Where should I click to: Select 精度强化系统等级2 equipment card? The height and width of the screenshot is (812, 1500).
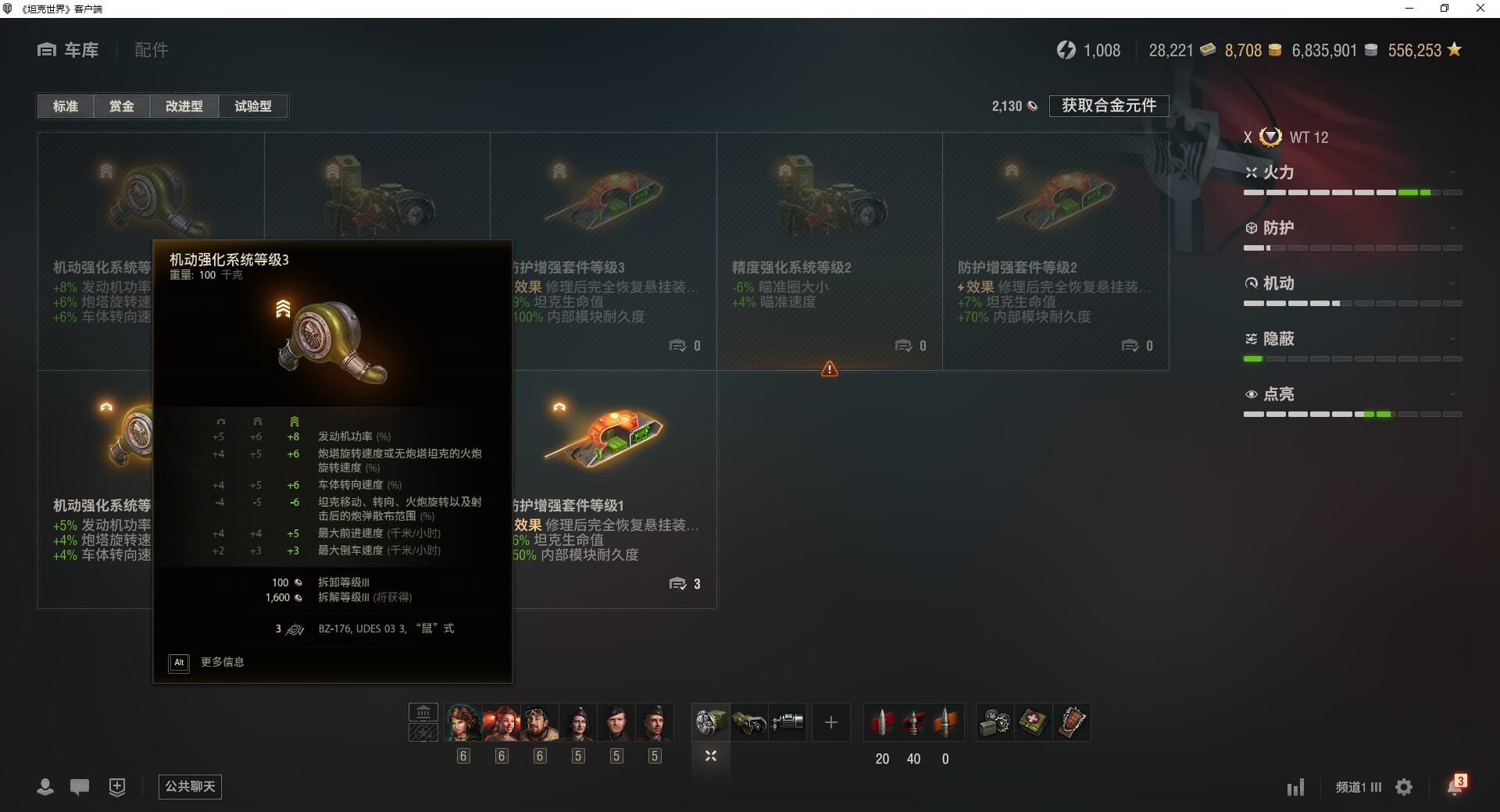coord(830,251)
